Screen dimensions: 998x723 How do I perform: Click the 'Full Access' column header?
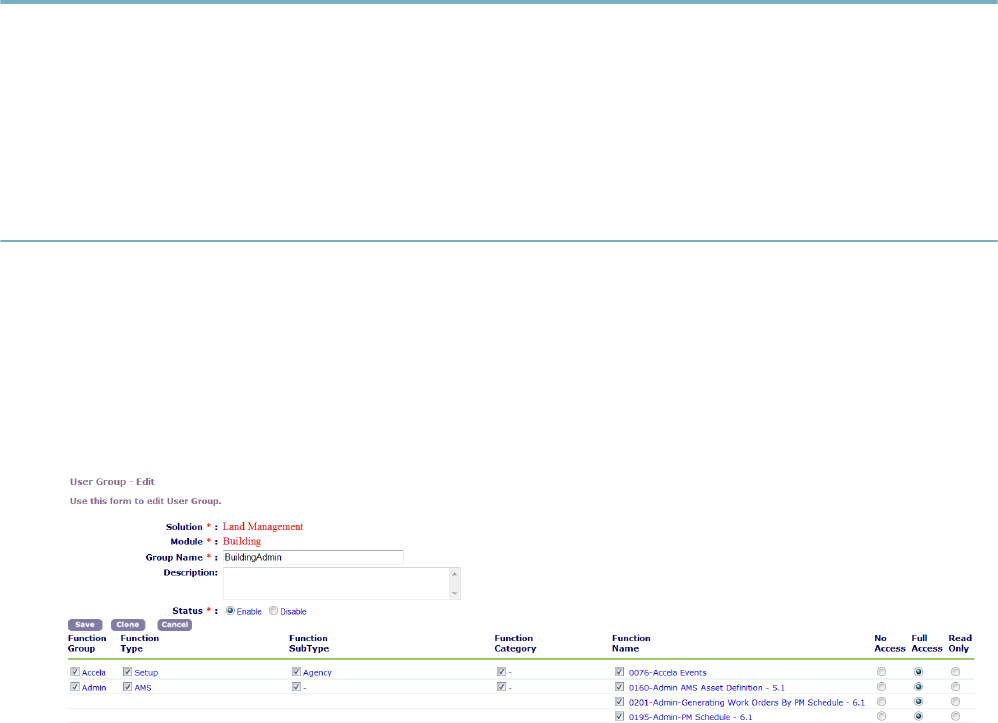tap(927, 643)
